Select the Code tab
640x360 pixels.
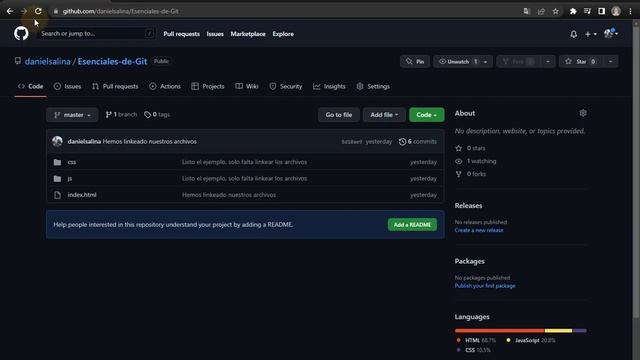[31, 87]
